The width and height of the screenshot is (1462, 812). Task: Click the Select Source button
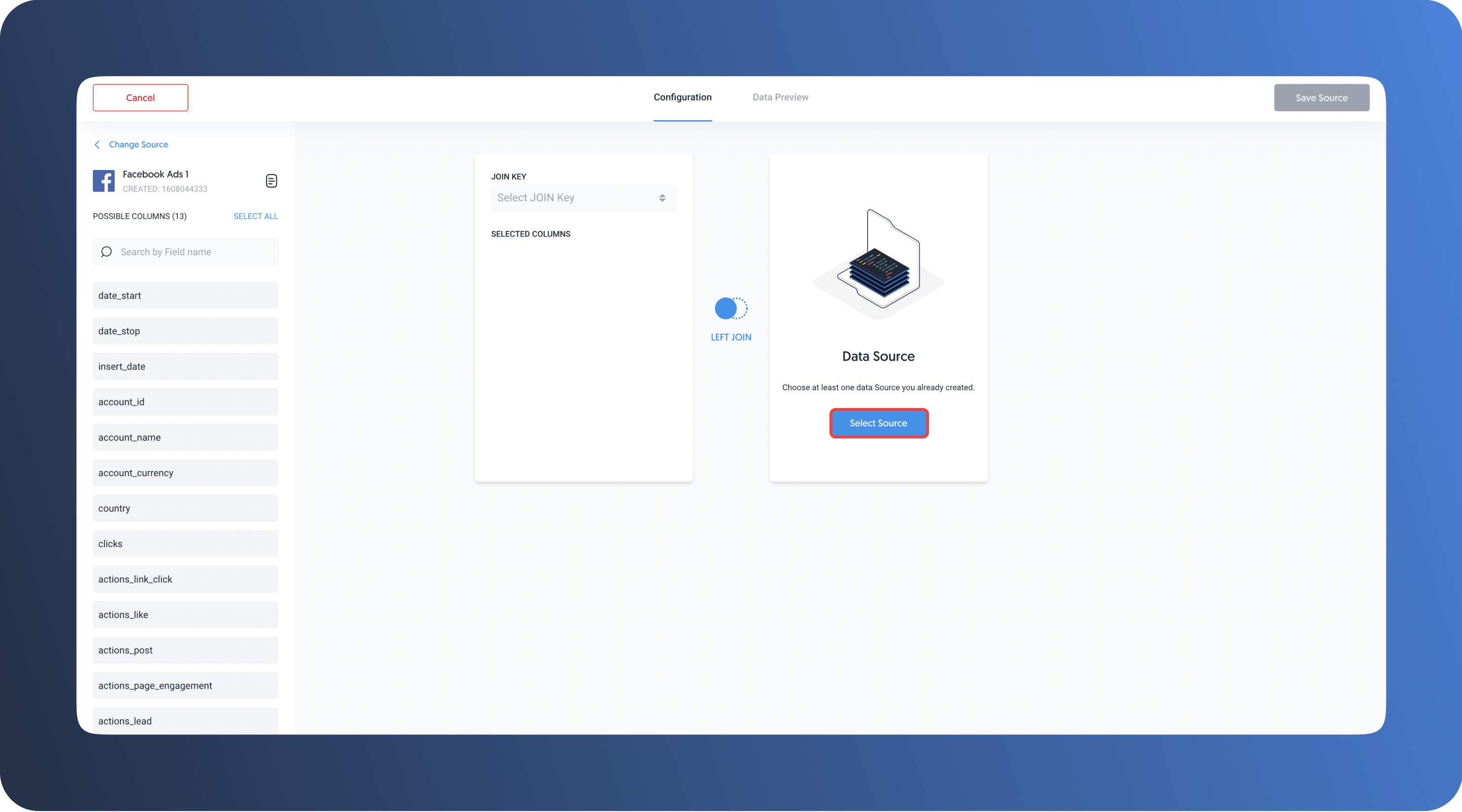point(877,422)
